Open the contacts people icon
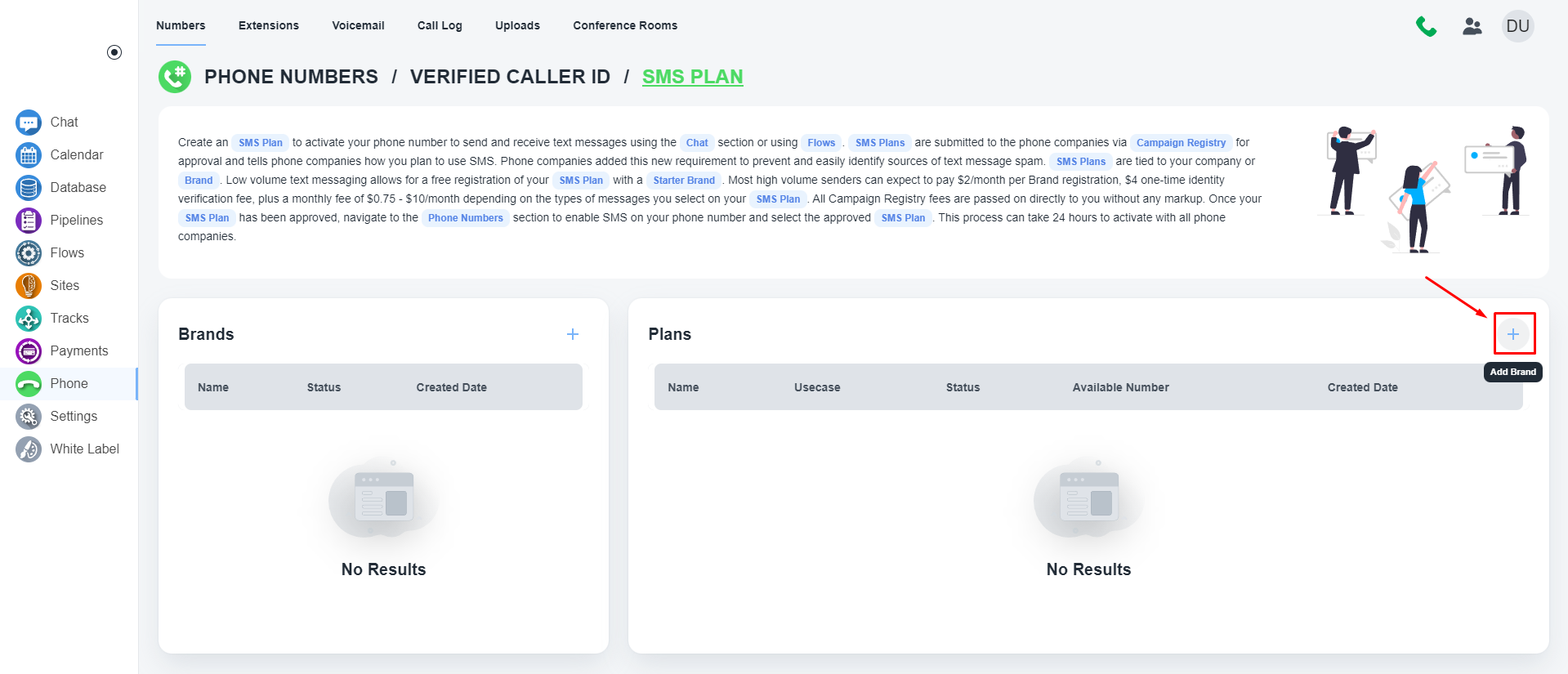 (1472, 26)
